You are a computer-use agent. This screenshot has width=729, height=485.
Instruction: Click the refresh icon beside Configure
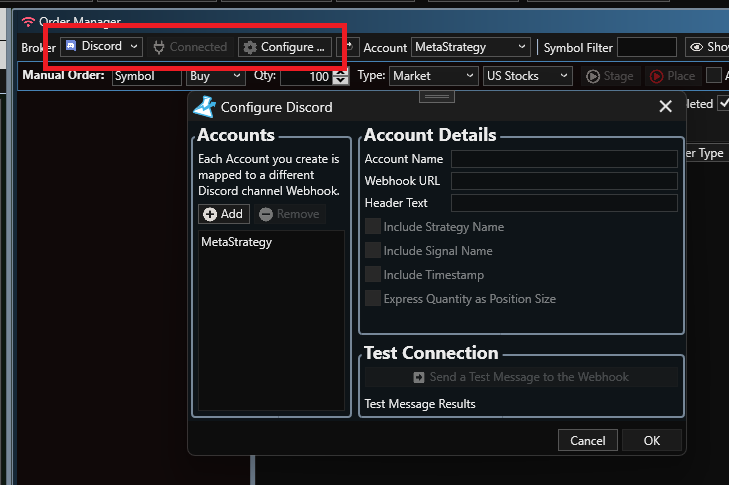350,47
